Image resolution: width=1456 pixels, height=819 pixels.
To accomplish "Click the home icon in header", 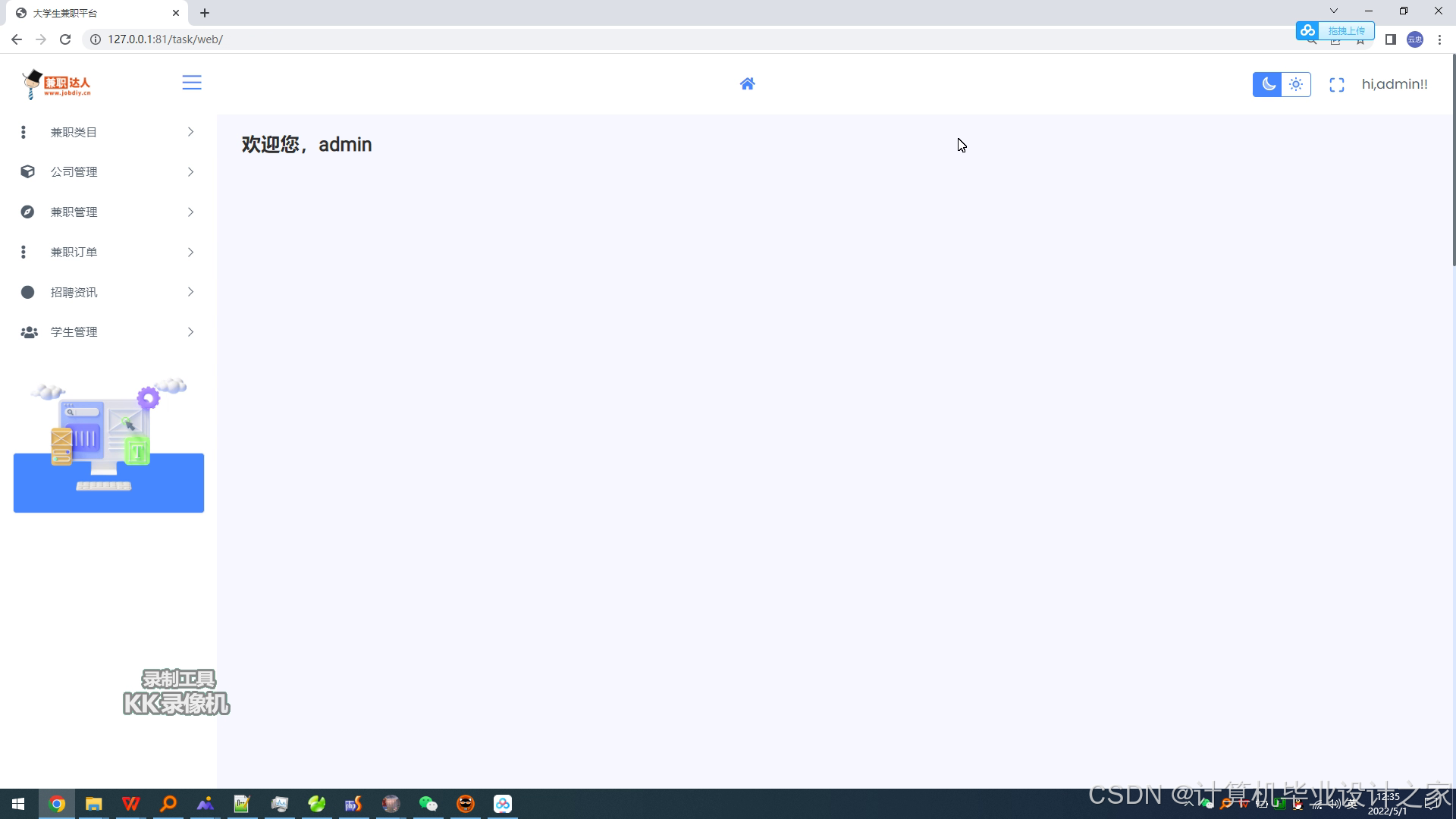I will [x=747, y=83].
